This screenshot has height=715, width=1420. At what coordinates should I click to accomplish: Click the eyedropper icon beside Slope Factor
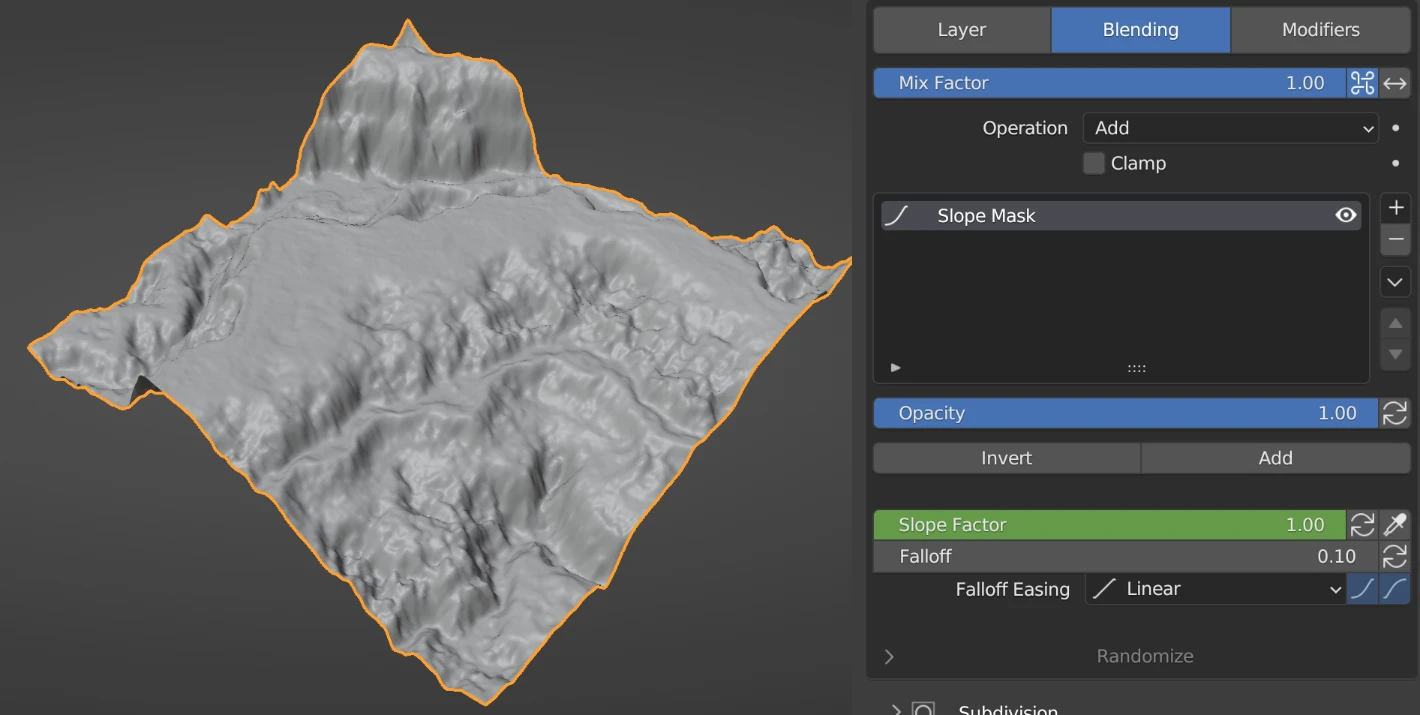click(x=1395, y=525)
